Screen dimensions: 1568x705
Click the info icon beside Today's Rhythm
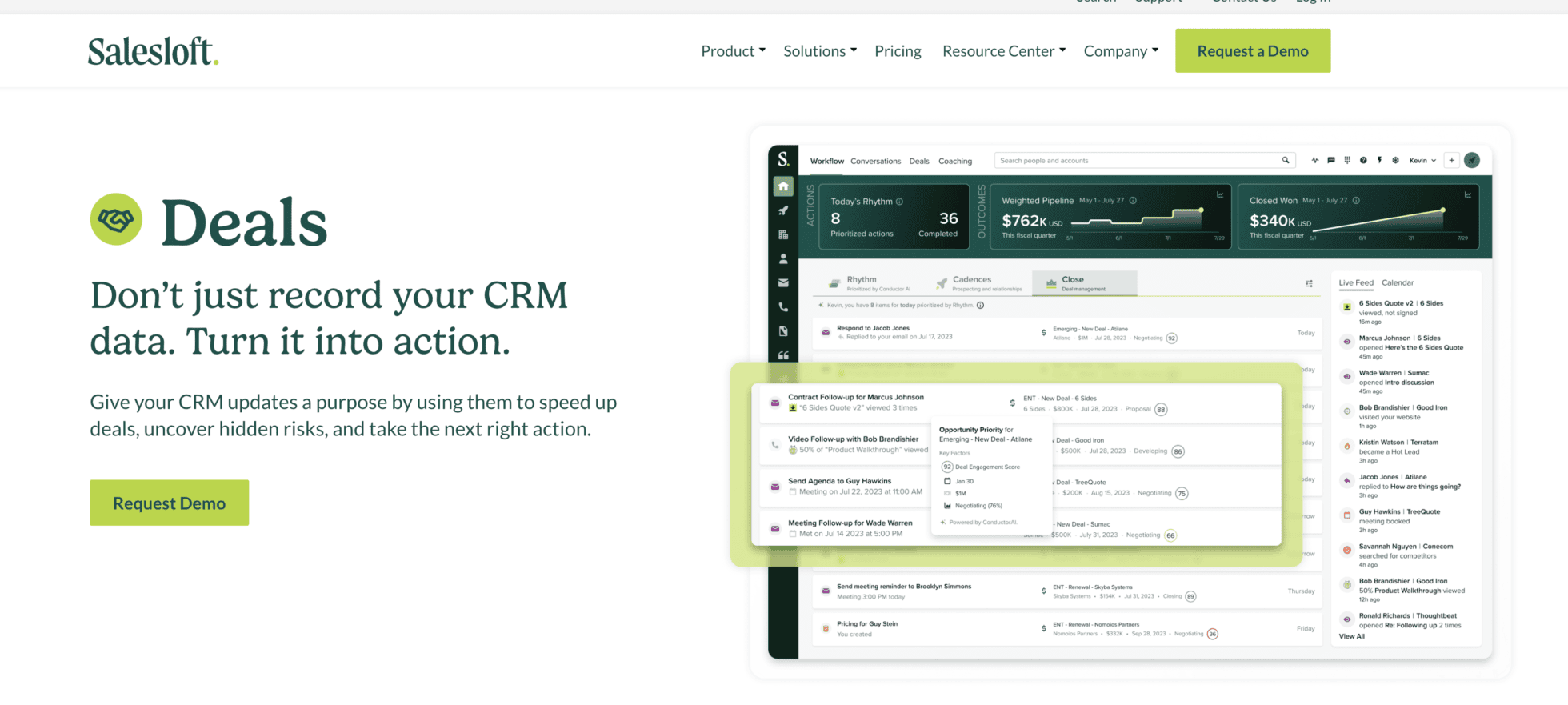[x=899, y=202]
